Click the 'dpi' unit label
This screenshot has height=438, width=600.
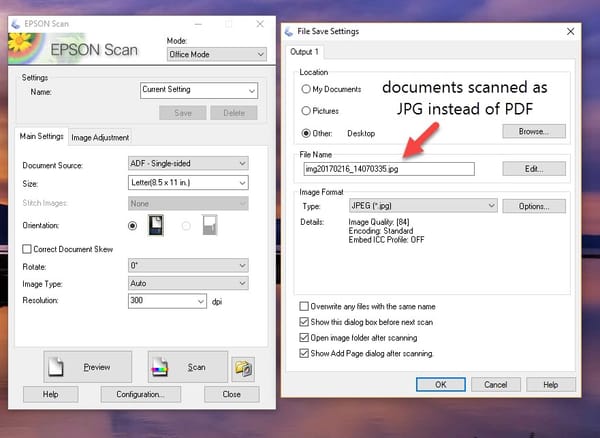pyautogui.click(x=217, y=302)
